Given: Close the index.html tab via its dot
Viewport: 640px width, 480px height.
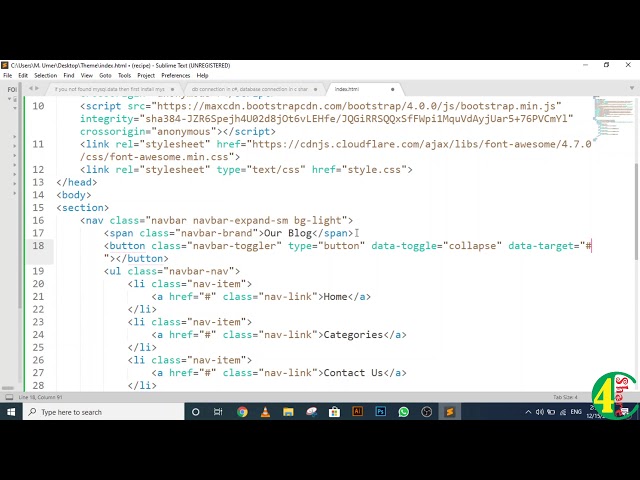Looking at the screenshot, I should [393, 89].
